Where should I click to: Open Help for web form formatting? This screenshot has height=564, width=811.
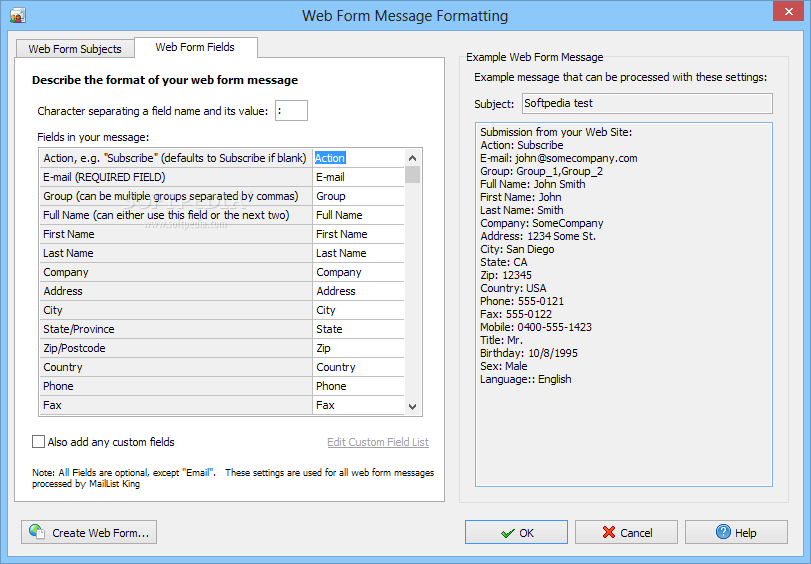coord(737,532)
